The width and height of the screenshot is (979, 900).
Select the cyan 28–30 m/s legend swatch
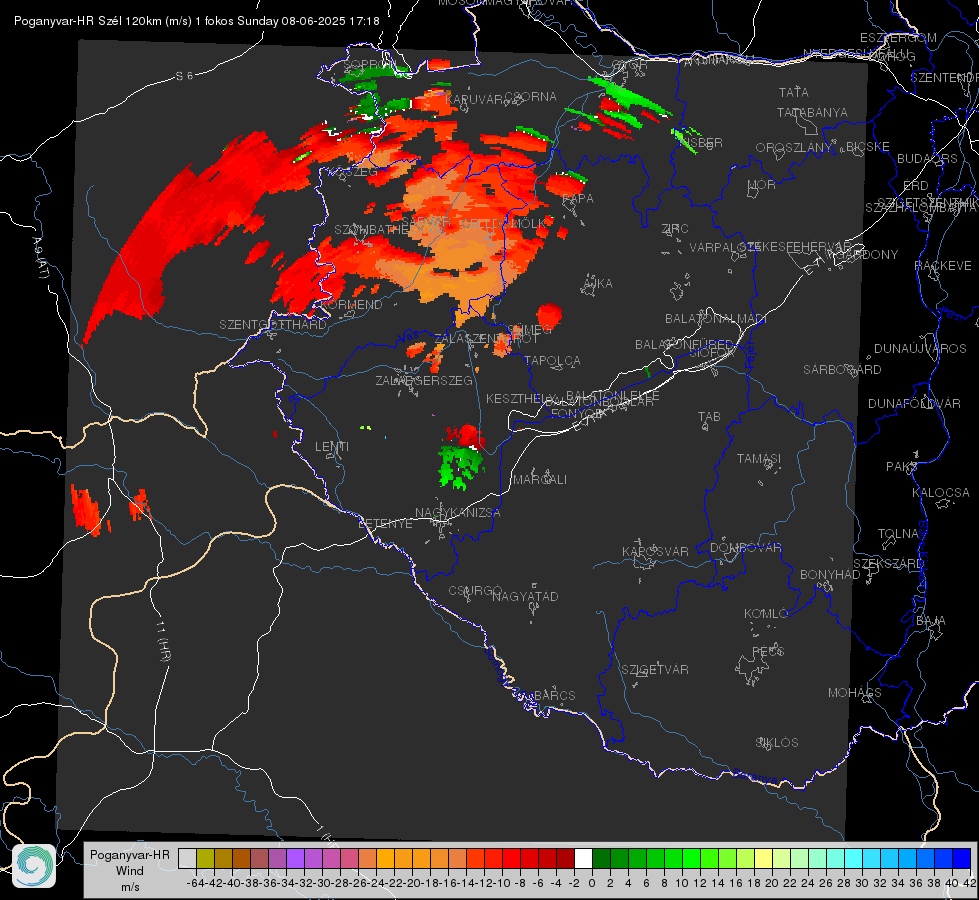[x=854, y=858]
